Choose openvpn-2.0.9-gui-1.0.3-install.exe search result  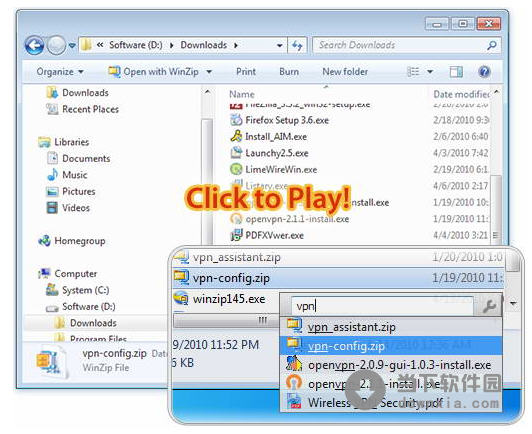tap(391, 365)
